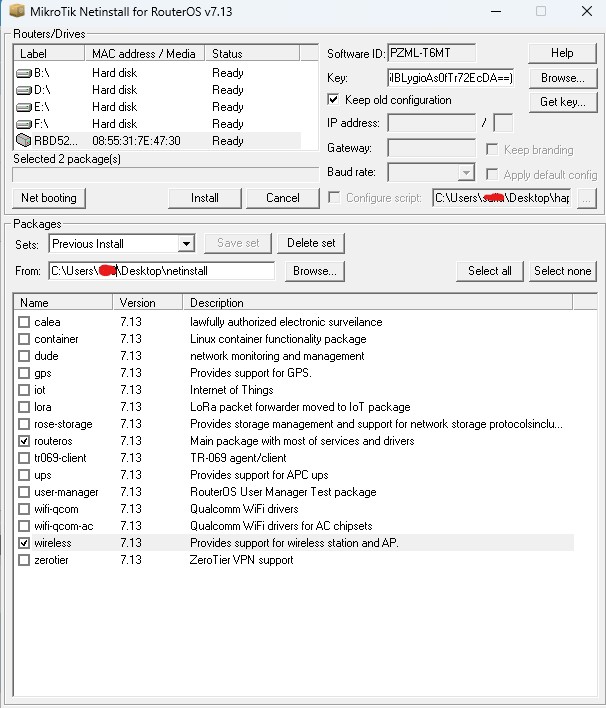Click the From path input field
Image resolution: width=606 pixels, height=708 pixels.
pyautogui.click(x=161, y=271)
